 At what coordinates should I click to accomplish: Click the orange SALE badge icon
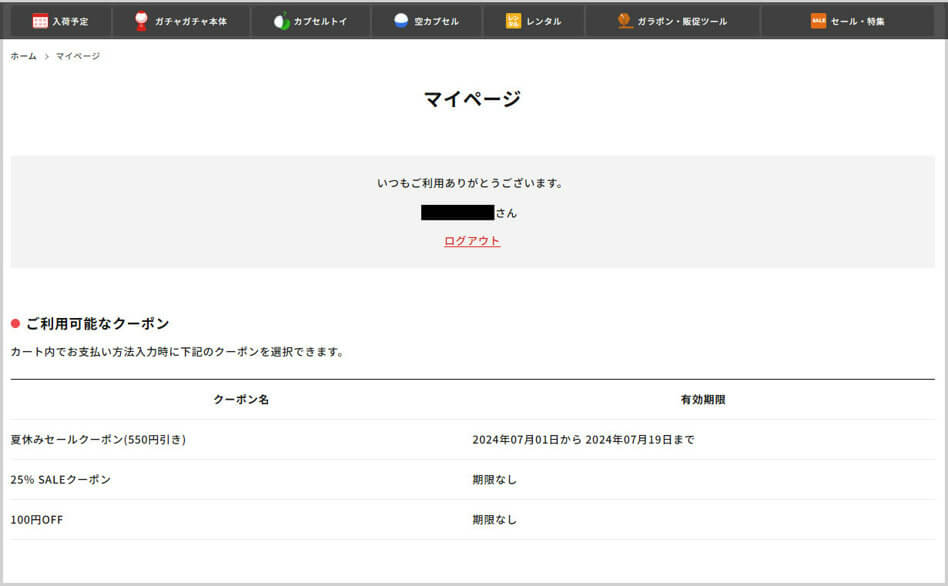point(818,21)
